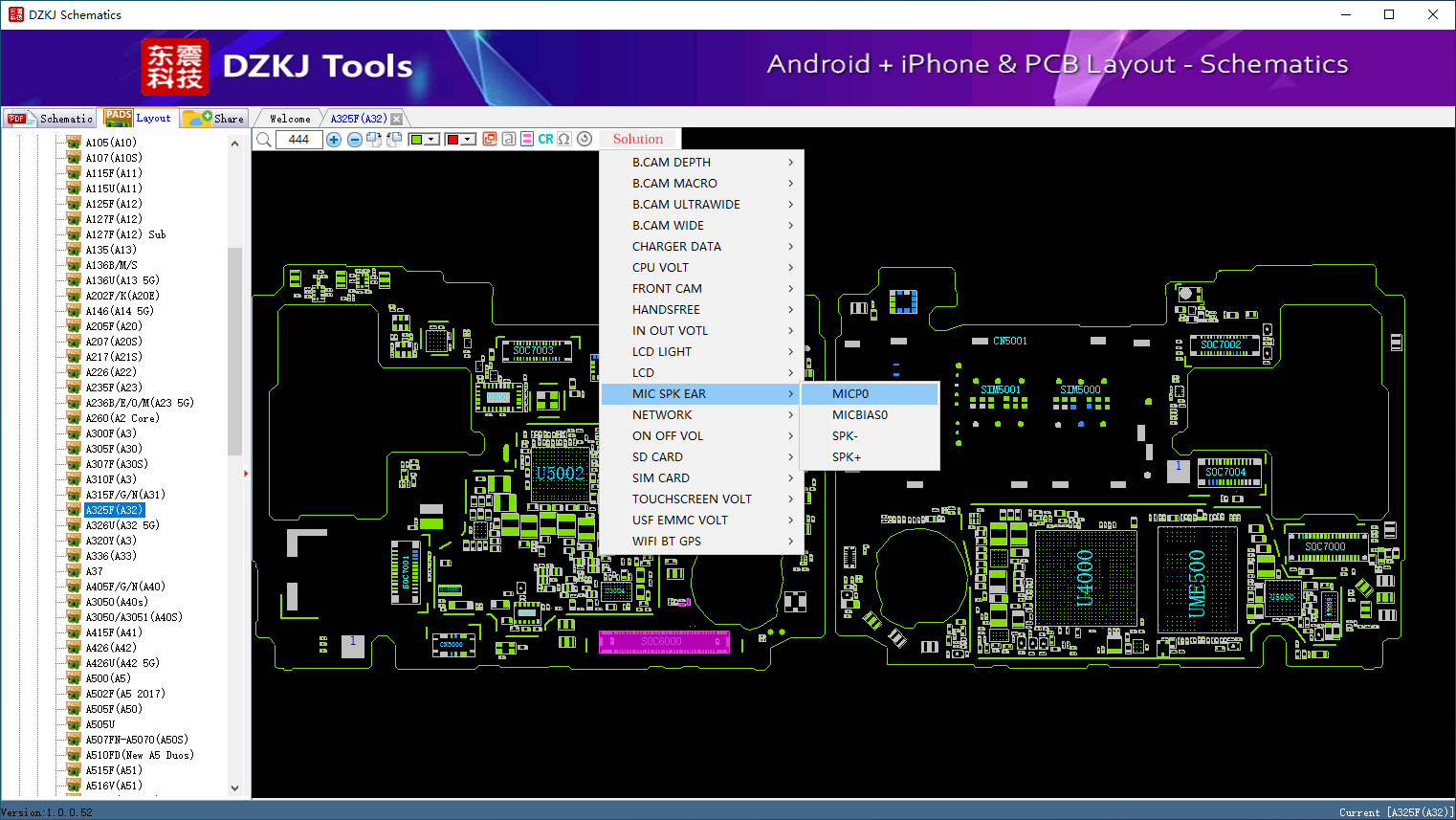Click the magnifier search icon in the toolbar
The width and height of the screenshot is (1456, 820).
tap(264, 140)
